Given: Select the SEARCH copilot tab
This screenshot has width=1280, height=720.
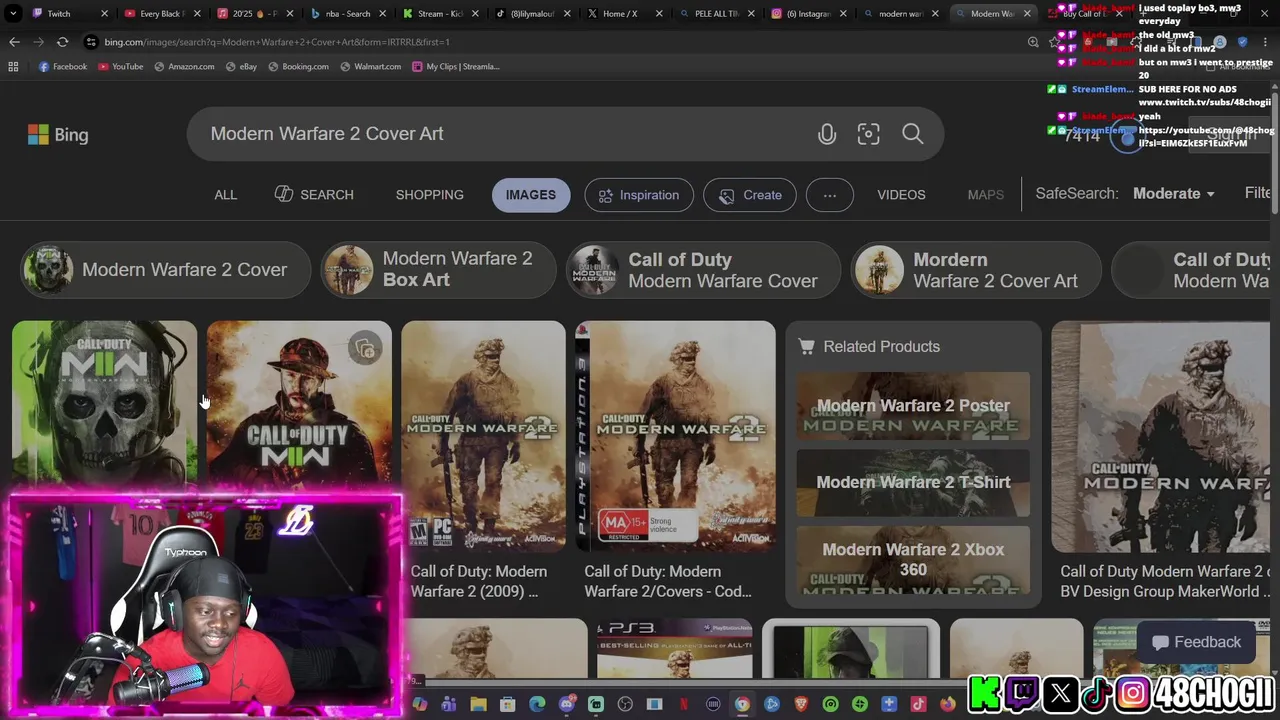Looking at the screenshot, I should [314, 195].
